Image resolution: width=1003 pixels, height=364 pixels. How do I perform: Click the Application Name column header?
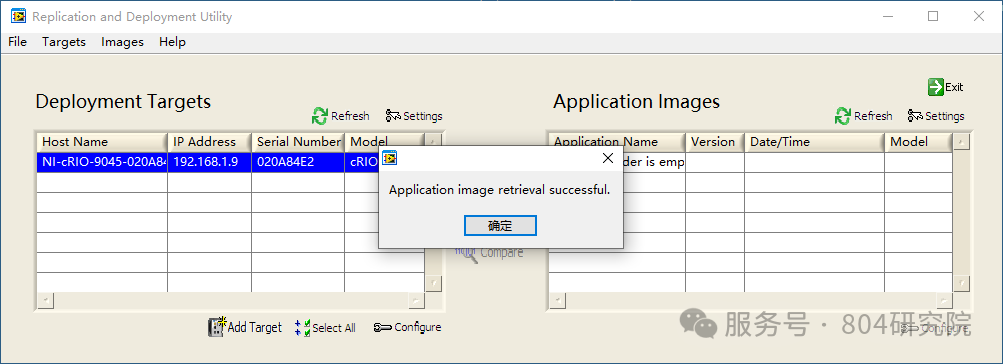coord(617,142)
